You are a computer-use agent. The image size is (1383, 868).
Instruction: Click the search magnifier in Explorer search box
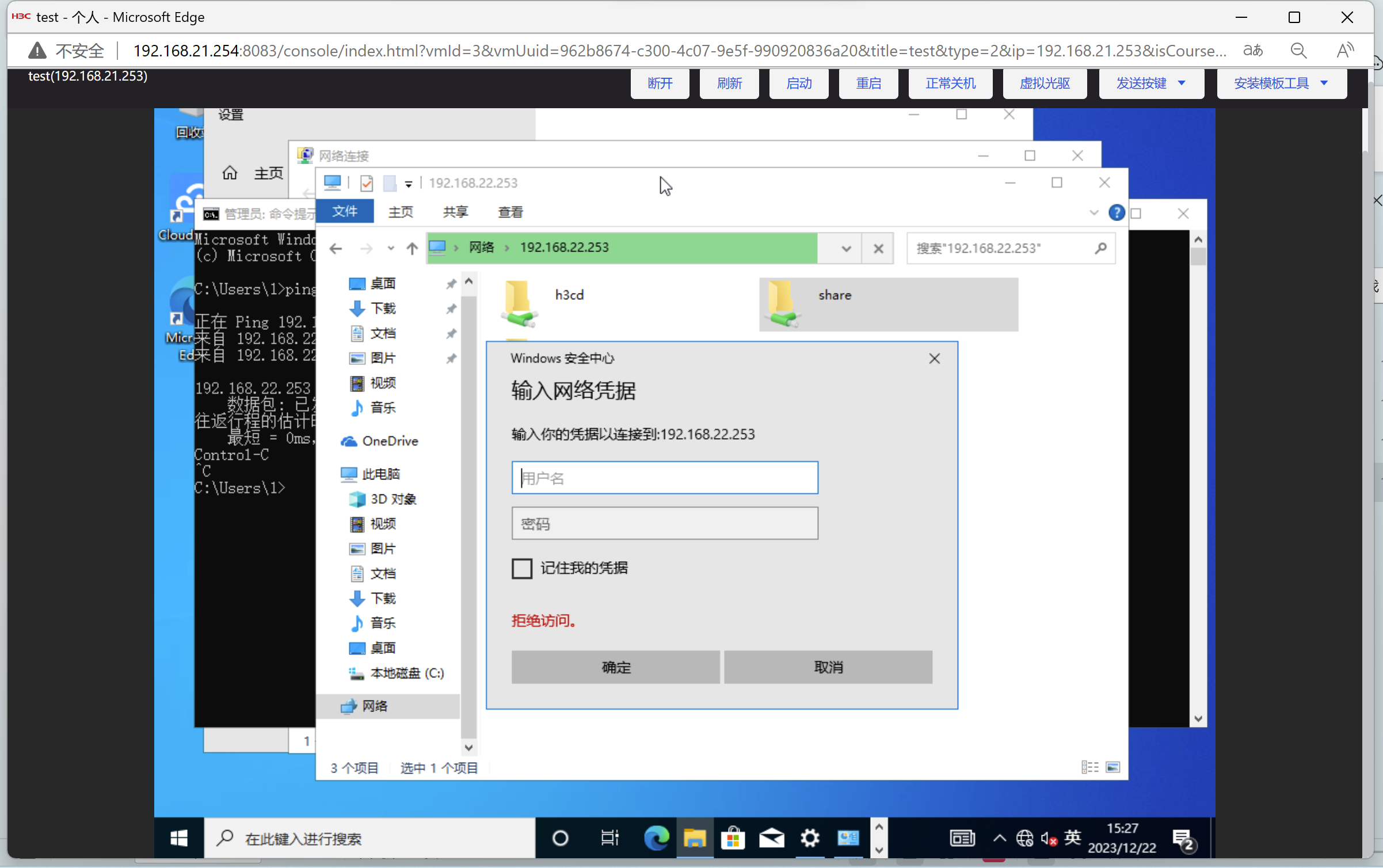1100,248
